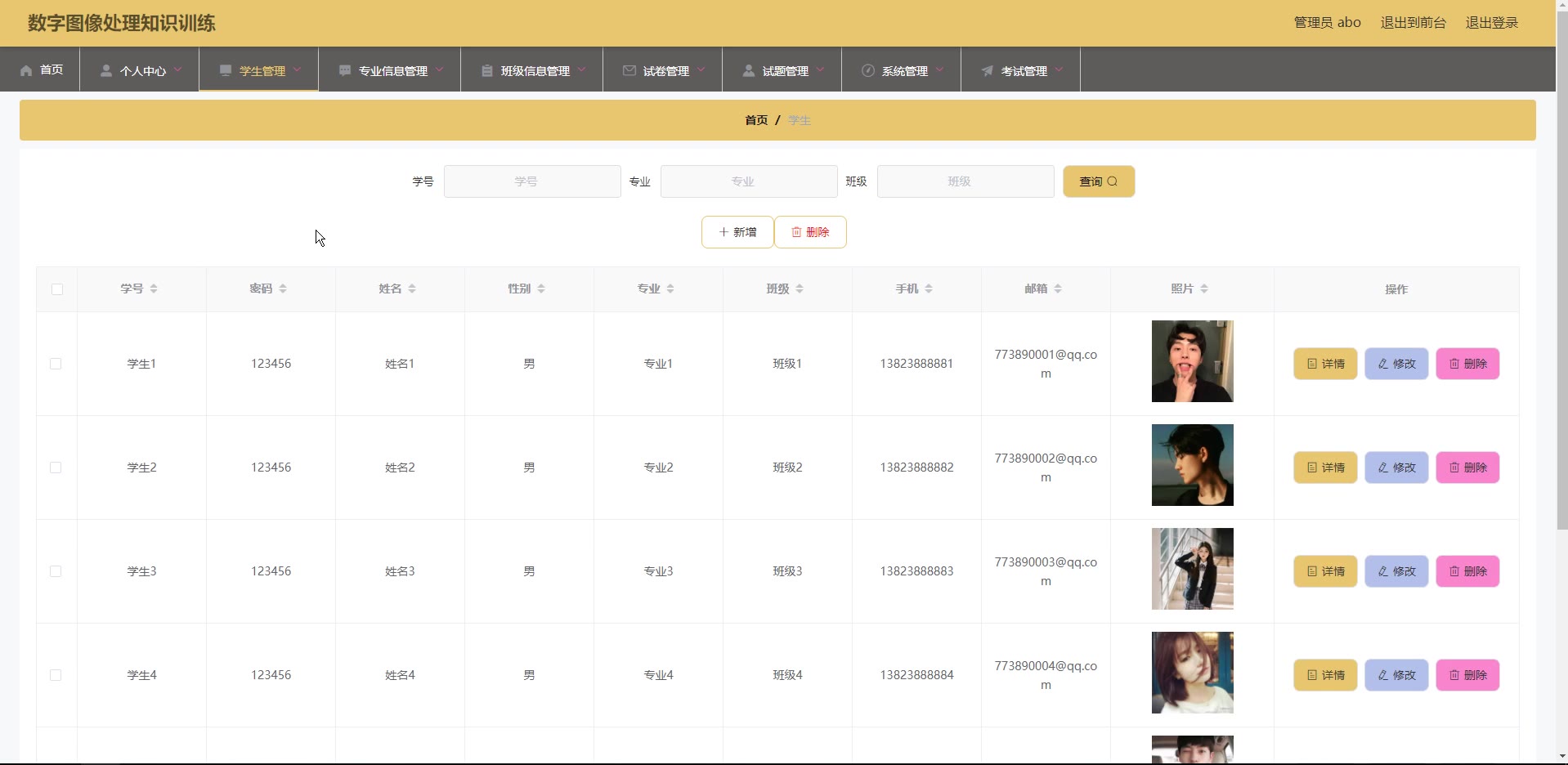Screen dimensions: 1568x765
Task: Click the plus icon in 新增 button
Action: pyautogui.click(x=724, y=232)
